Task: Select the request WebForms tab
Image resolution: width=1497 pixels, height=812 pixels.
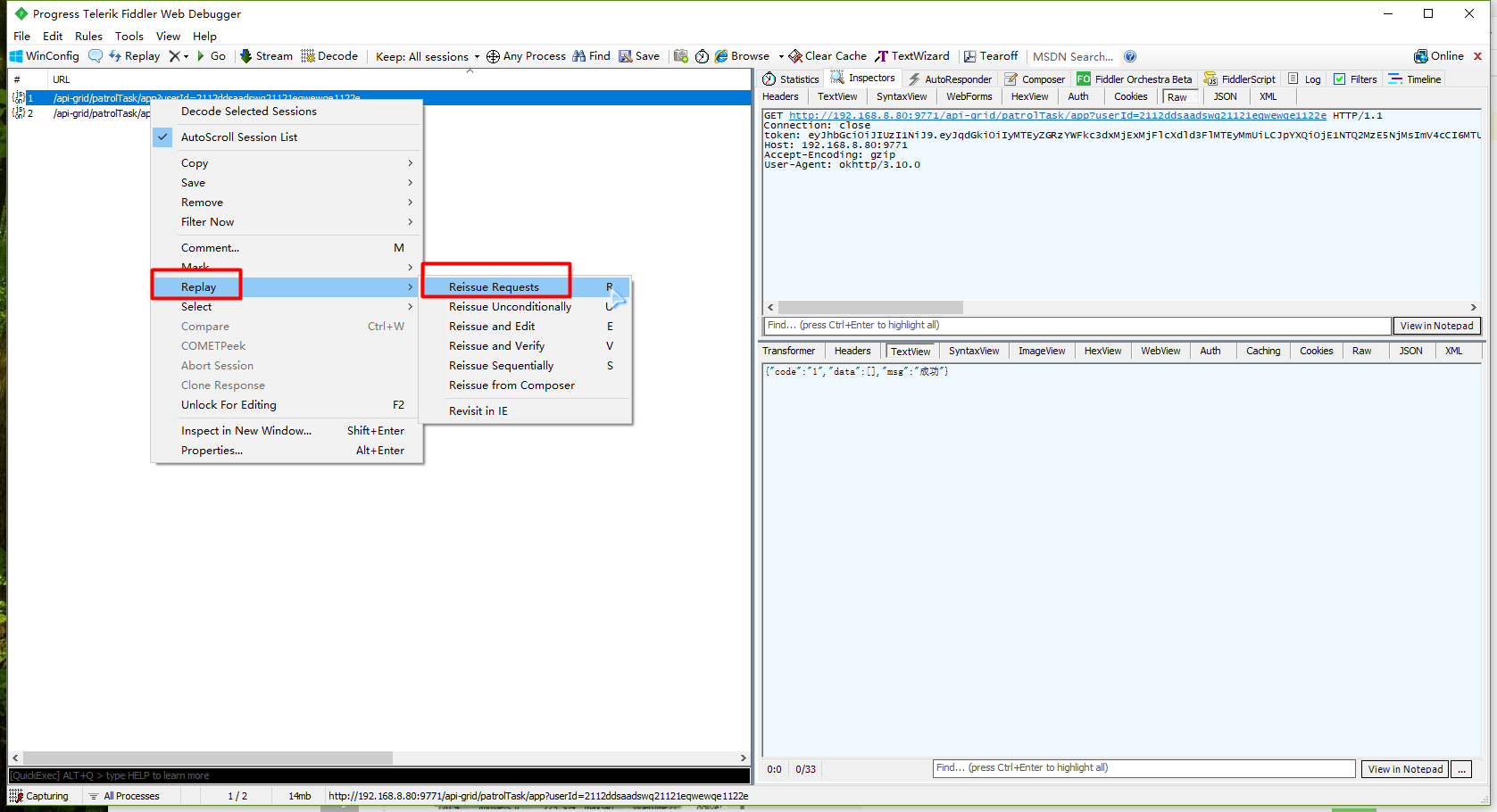Action: pyautogui.click(x=969, y=96)
